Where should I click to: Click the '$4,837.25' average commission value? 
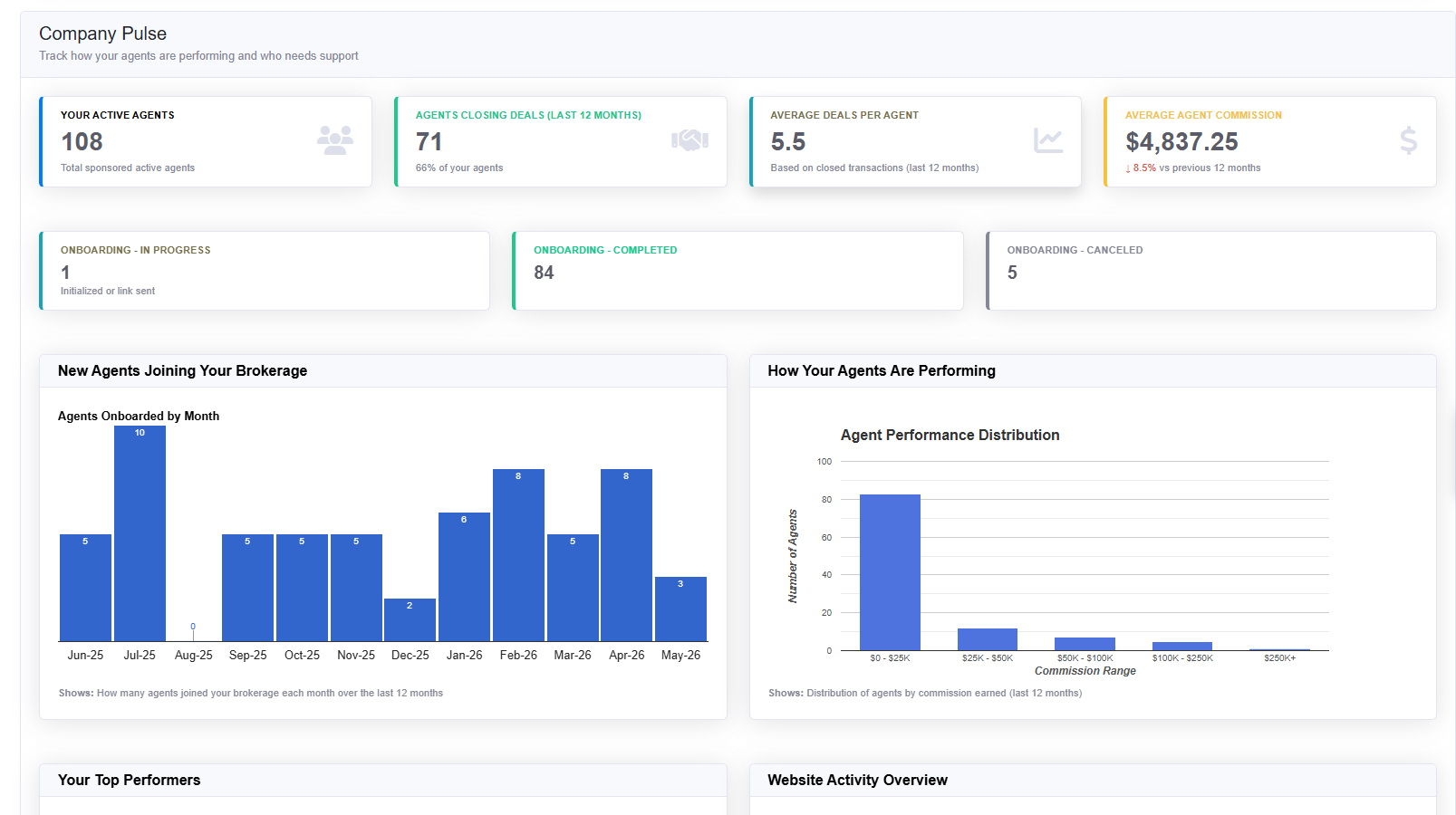[x=1181, y=142]
